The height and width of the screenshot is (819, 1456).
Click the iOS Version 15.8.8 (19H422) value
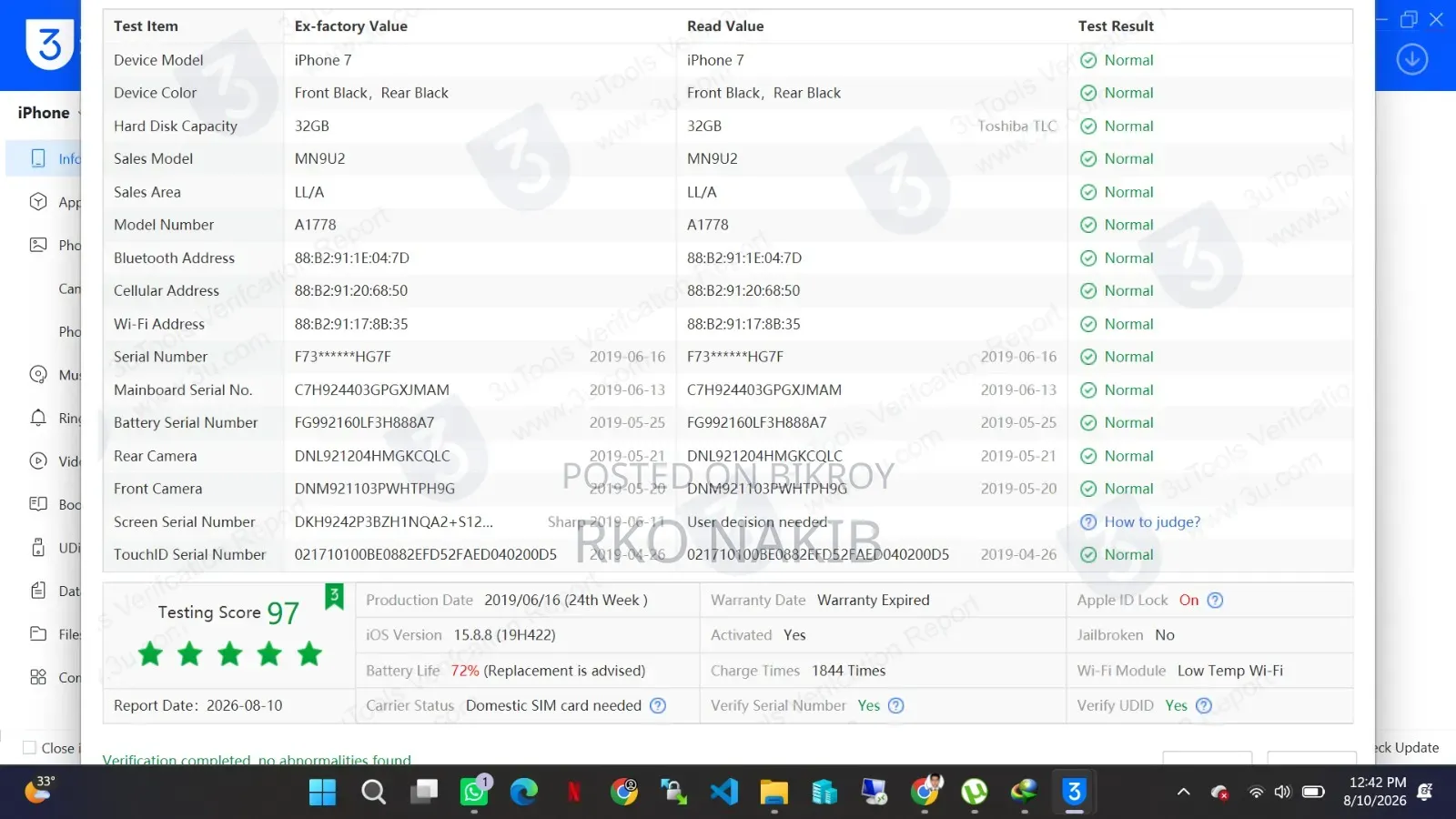pos(504,635)
